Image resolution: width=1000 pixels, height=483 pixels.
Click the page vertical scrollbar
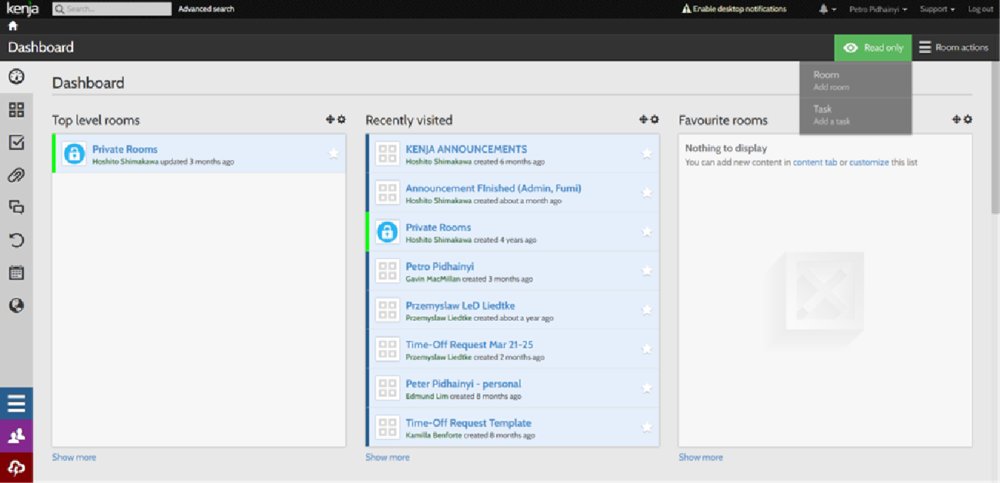tap(996, 138)
